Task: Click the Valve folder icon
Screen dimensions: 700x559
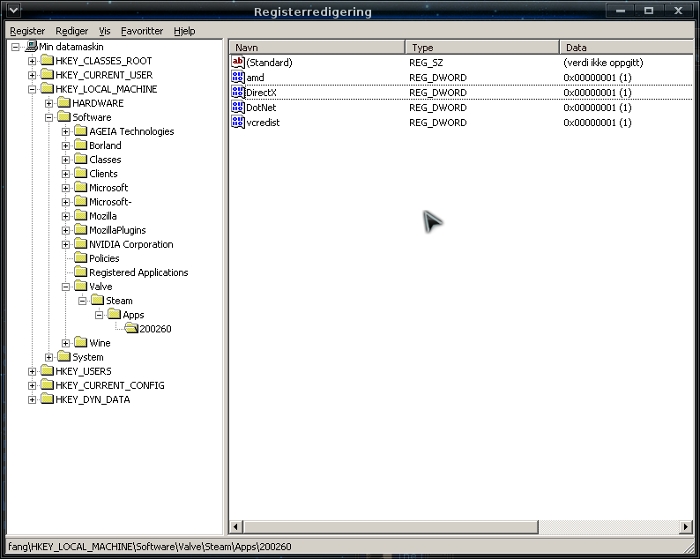Action: 81,286
